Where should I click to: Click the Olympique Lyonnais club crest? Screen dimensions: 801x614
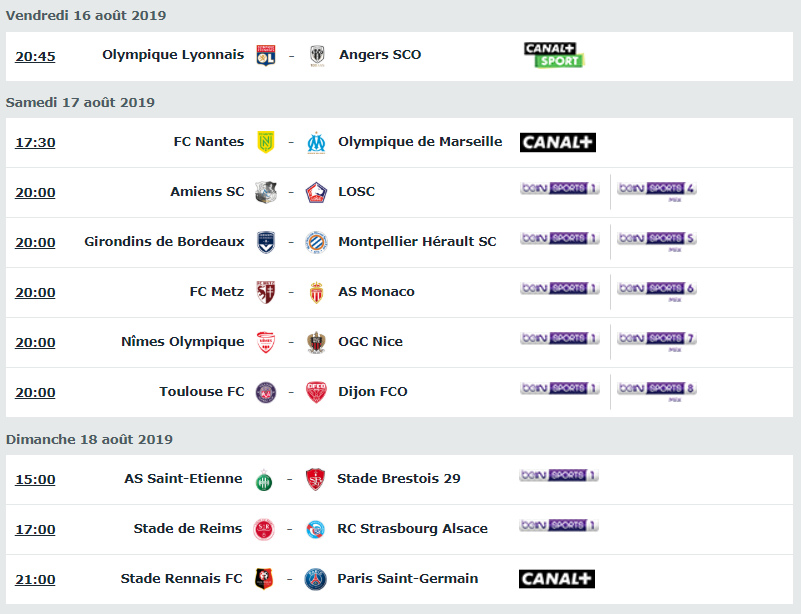tap(266, 55)
